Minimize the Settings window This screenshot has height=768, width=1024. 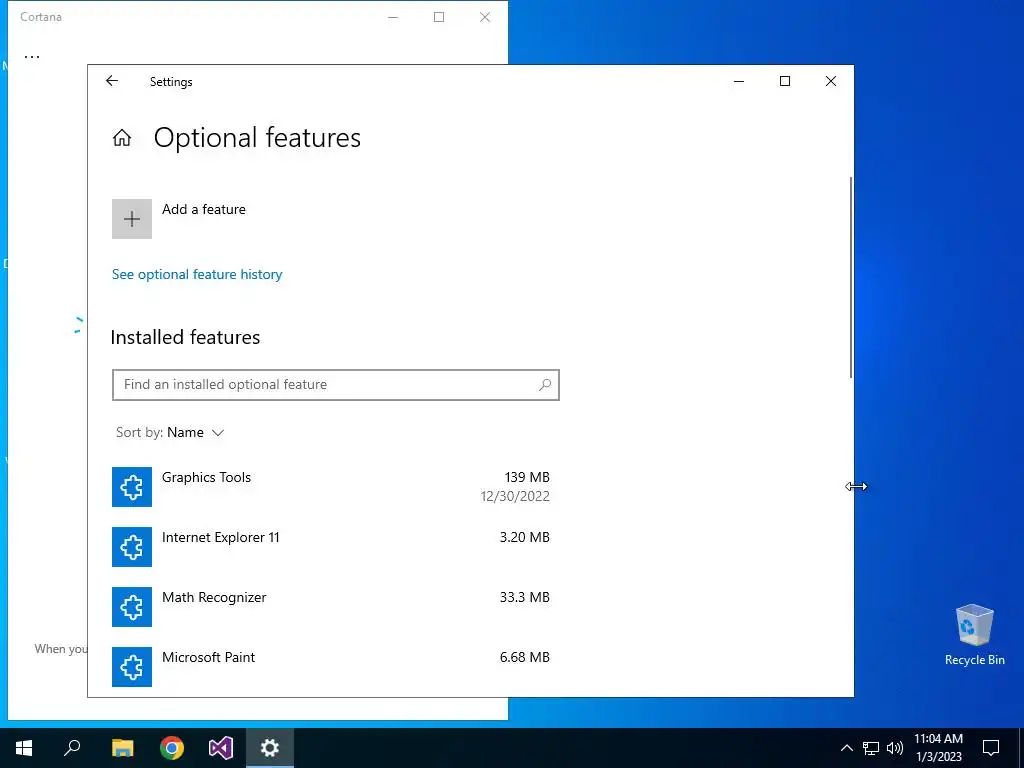coord(739,81)
